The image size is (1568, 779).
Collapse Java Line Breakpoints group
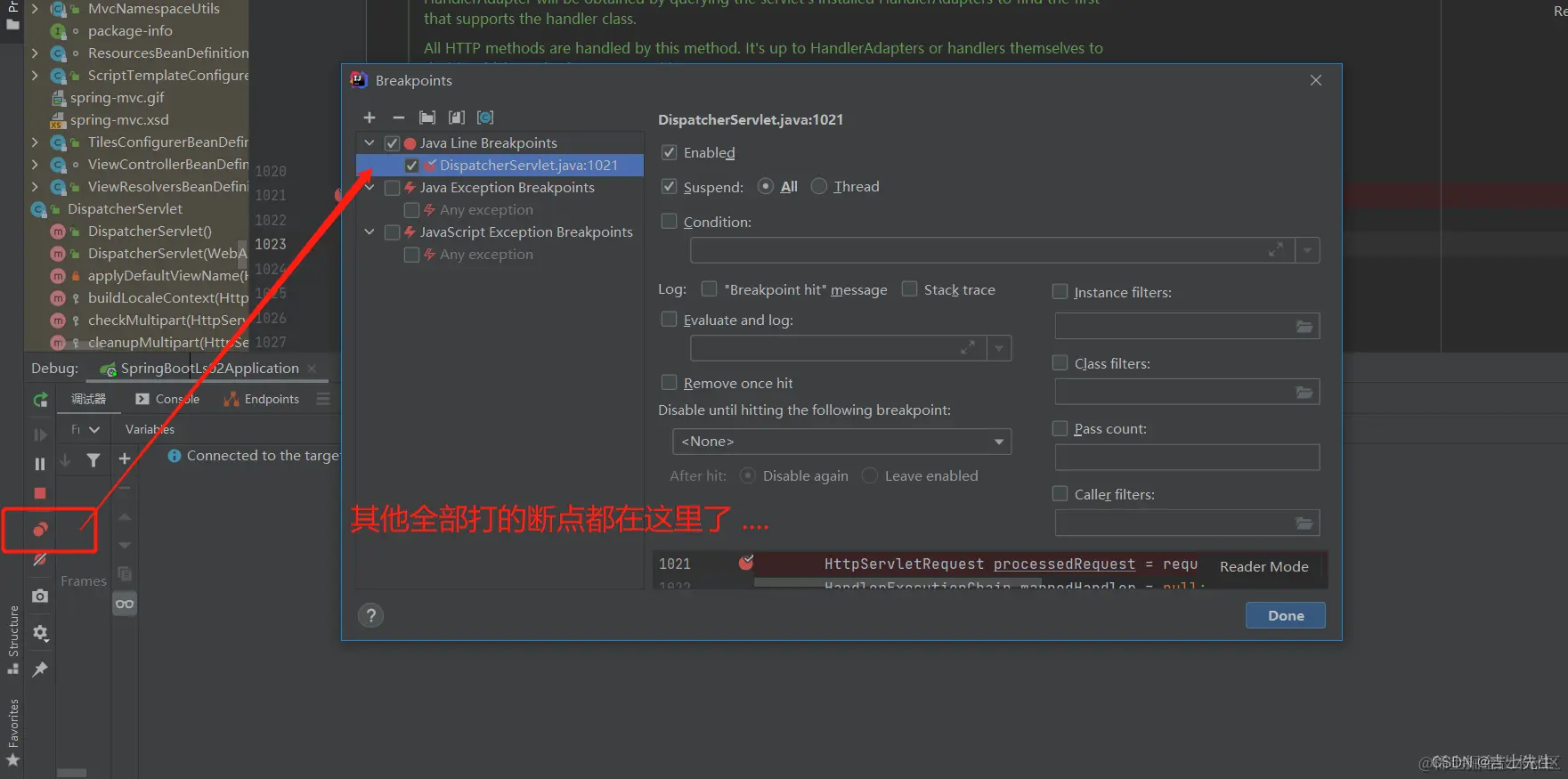point(370,142)
